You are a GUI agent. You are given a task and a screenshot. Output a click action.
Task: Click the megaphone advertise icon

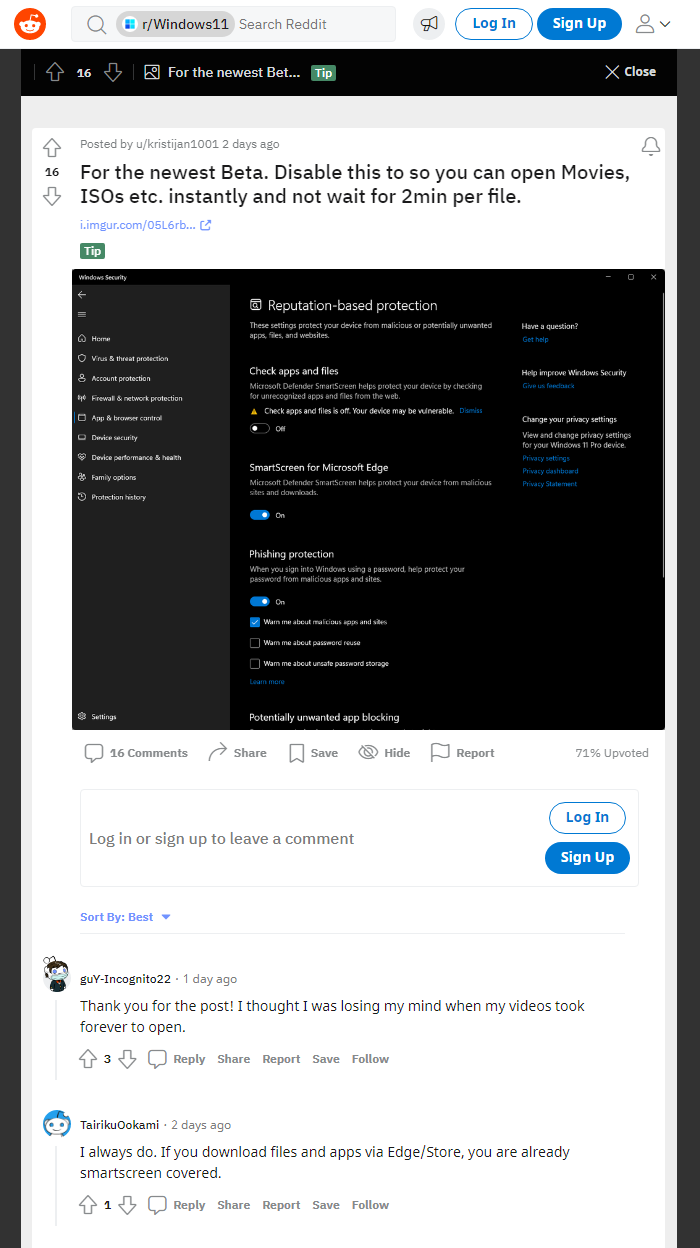[429, 24]
